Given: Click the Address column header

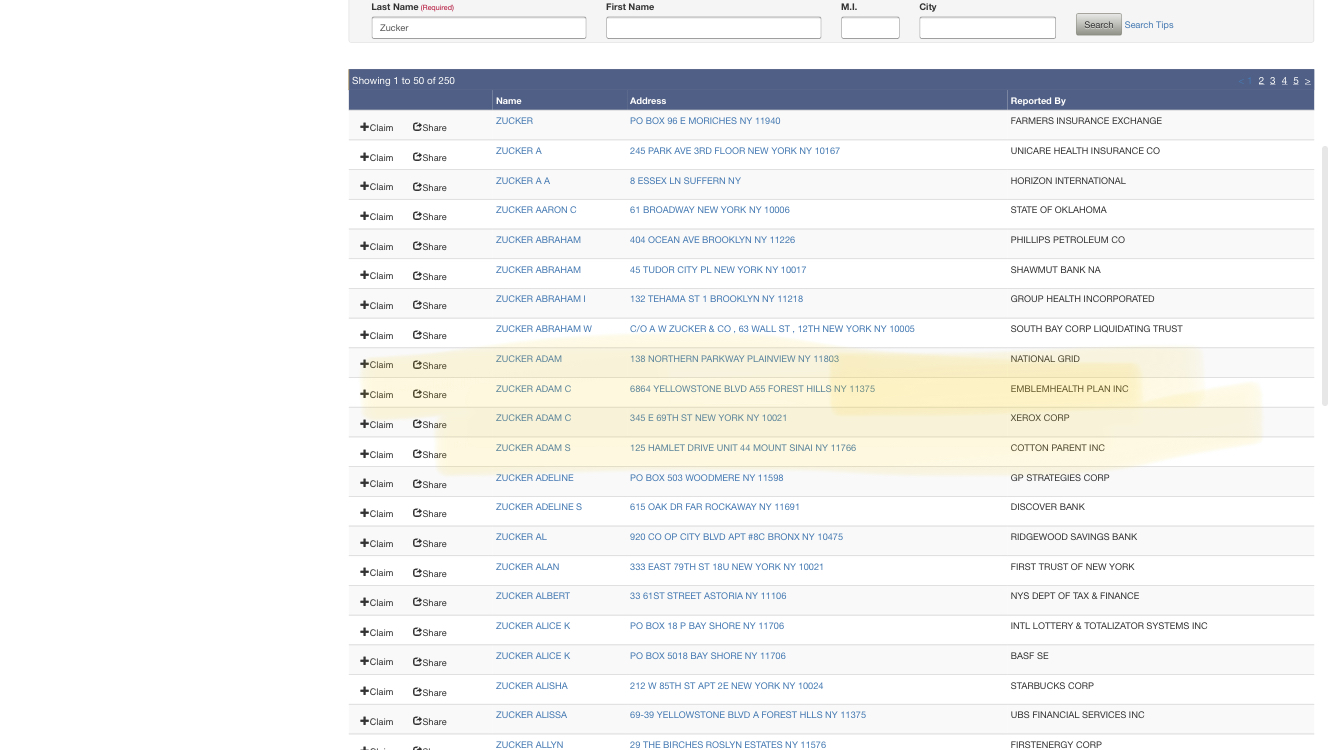Looking at the screenshot, I should click(x=648, y=101).
